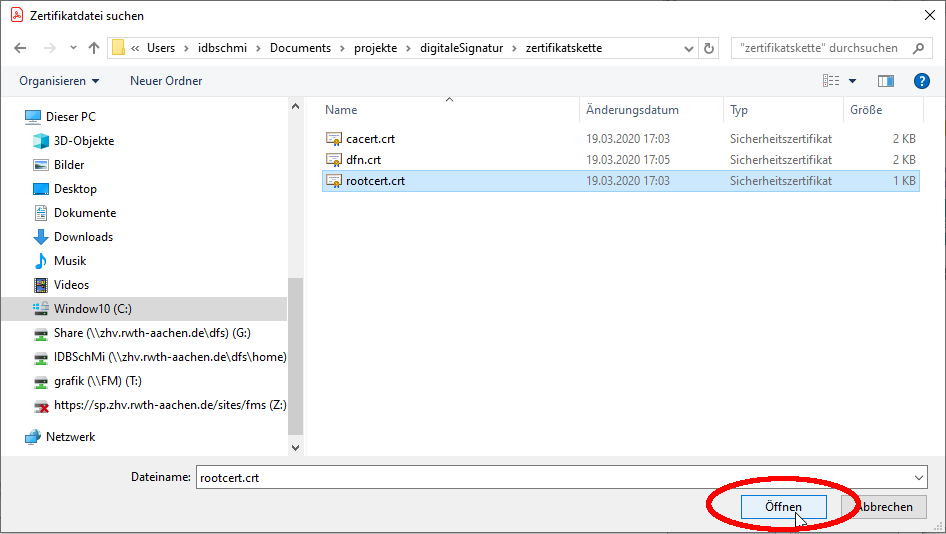946x534 pixels.
Task: Open Musik folder in sidebar
Action: coord(70,261)
